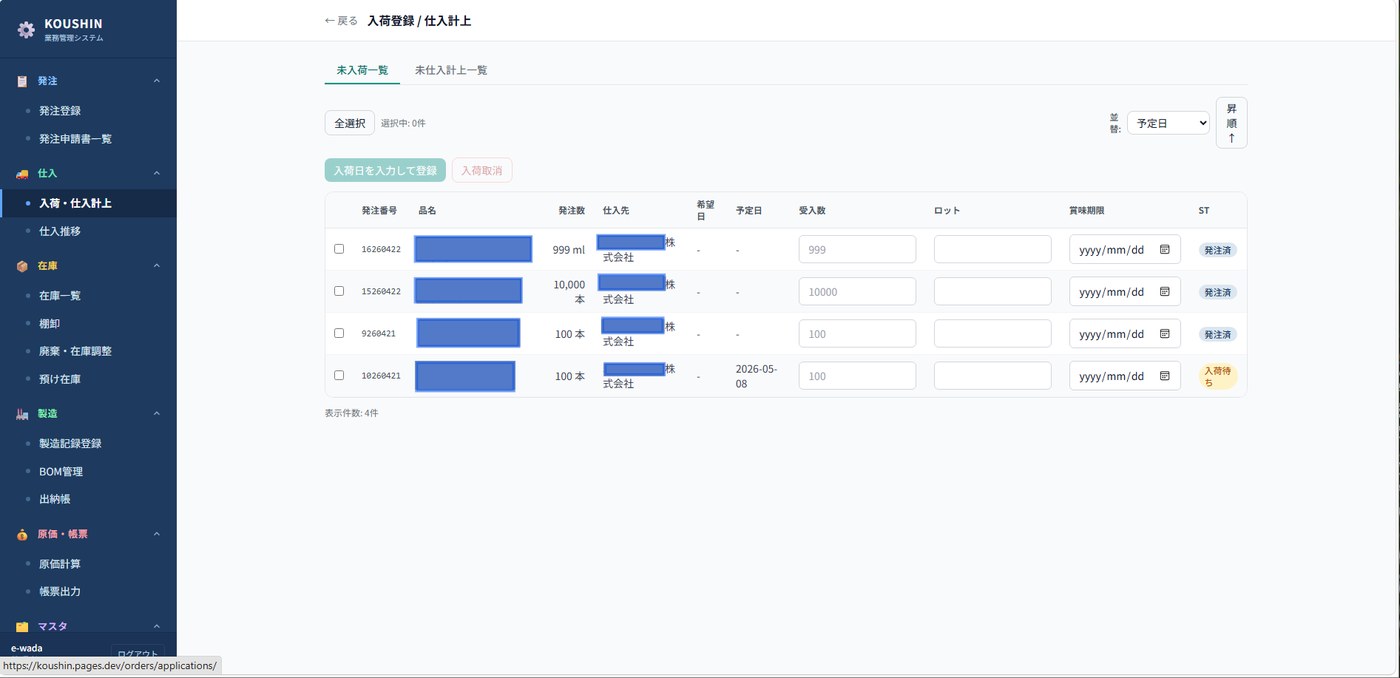
Task: Toggle the 昇順 sort order button
Action: point(1231,123)
